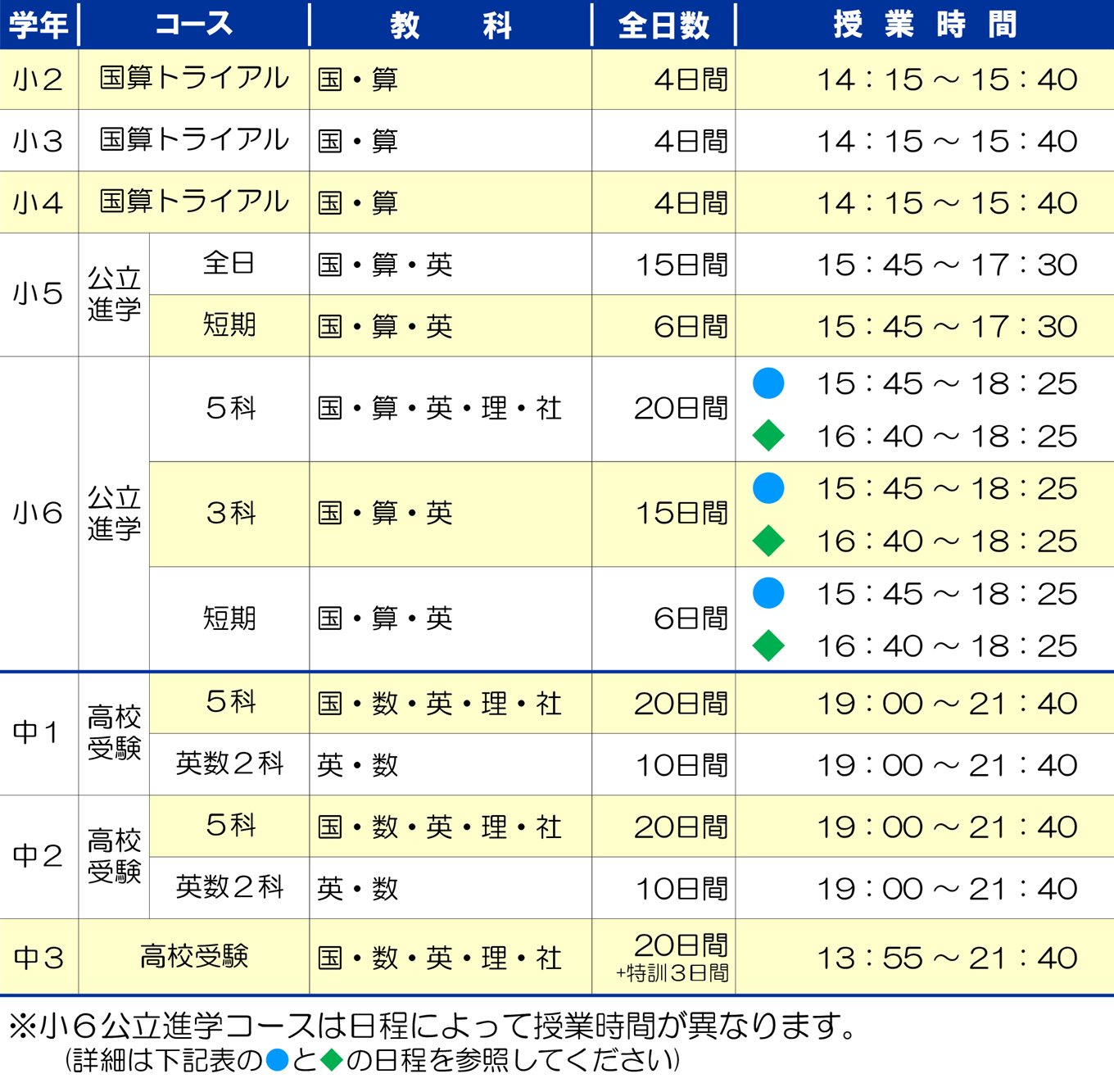
Task: Click 国算トライアル in the 小2 row
Action: coord(194,79)
